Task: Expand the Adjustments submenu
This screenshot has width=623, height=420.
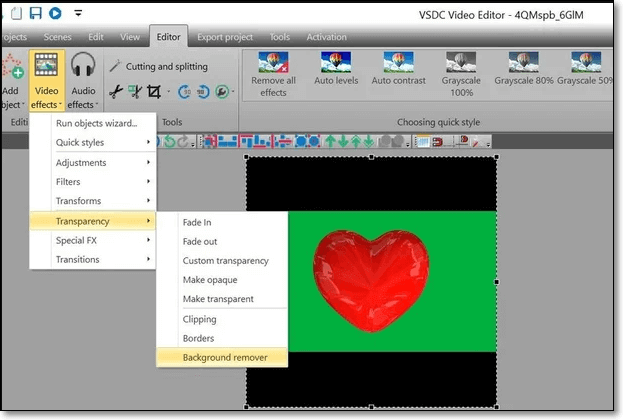Action: point(92,162)
